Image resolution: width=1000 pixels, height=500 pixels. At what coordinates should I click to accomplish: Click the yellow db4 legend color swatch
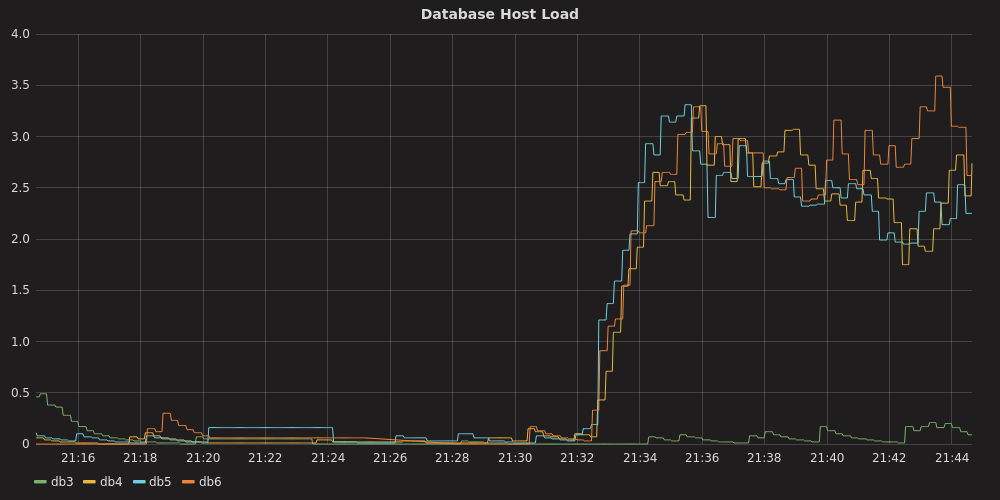coord(89,482)
